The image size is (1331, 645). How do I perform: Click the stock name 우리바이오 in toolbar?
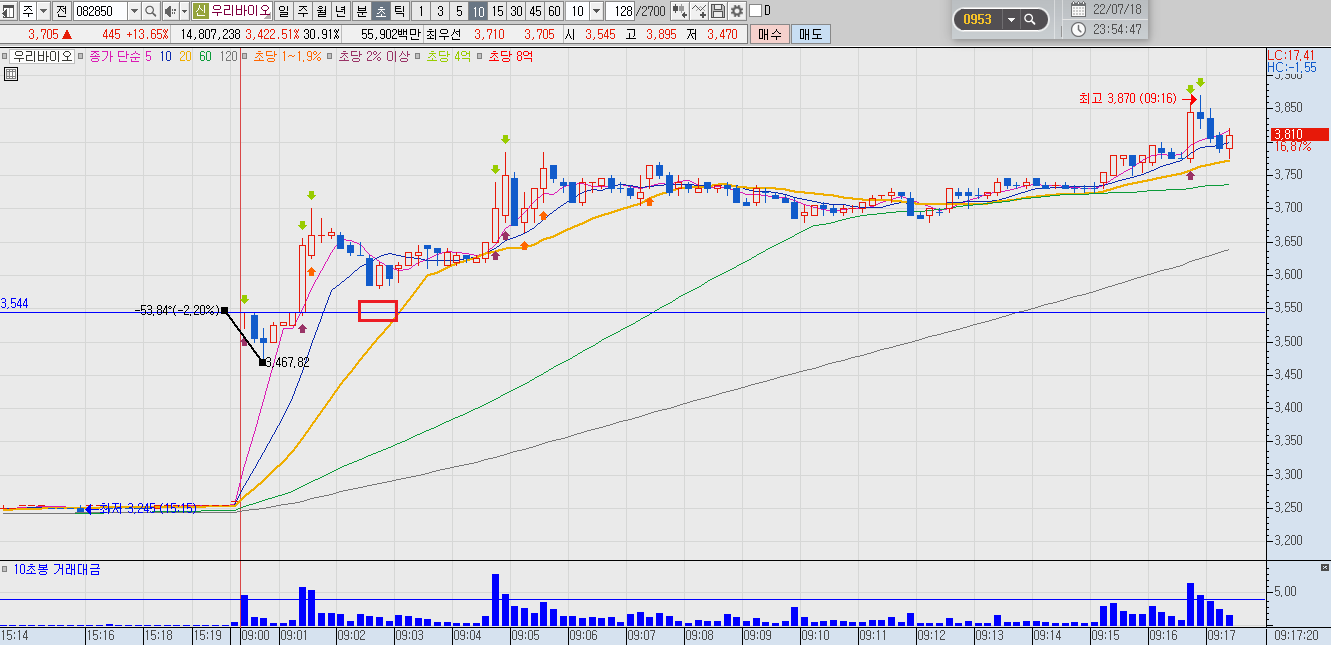[239, 11]
